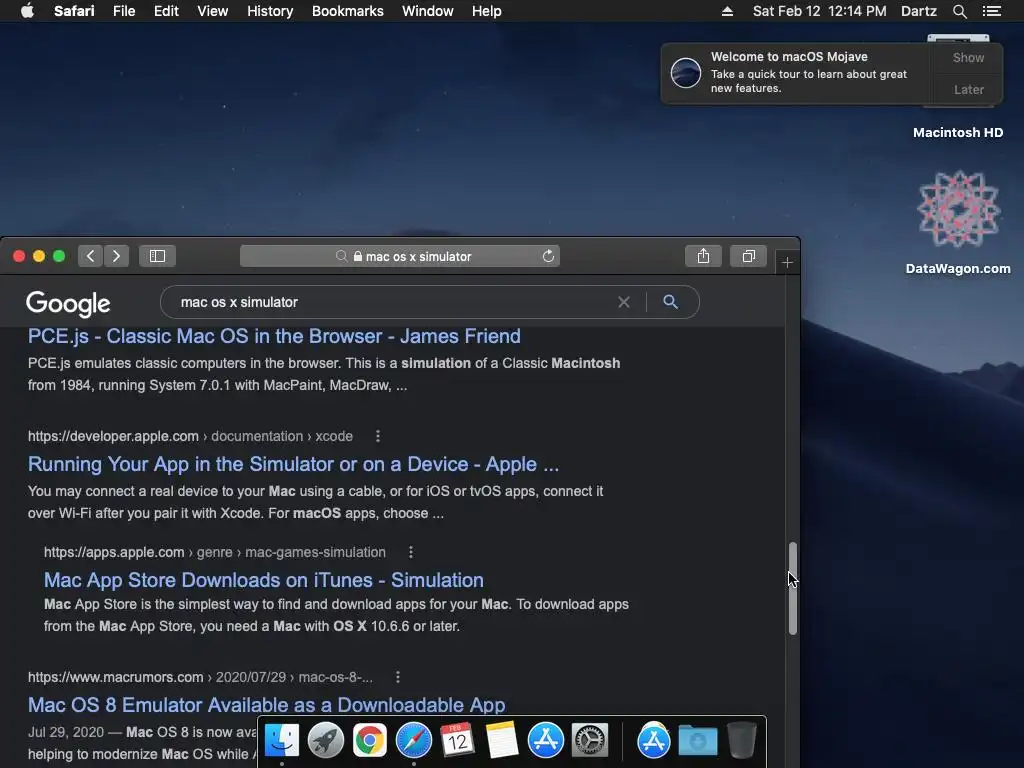Image resolution: width=1024 pixels, height=768 pixels.
Task: Click the Safari compass icon in the Dock
Action: tap(413, 741)
